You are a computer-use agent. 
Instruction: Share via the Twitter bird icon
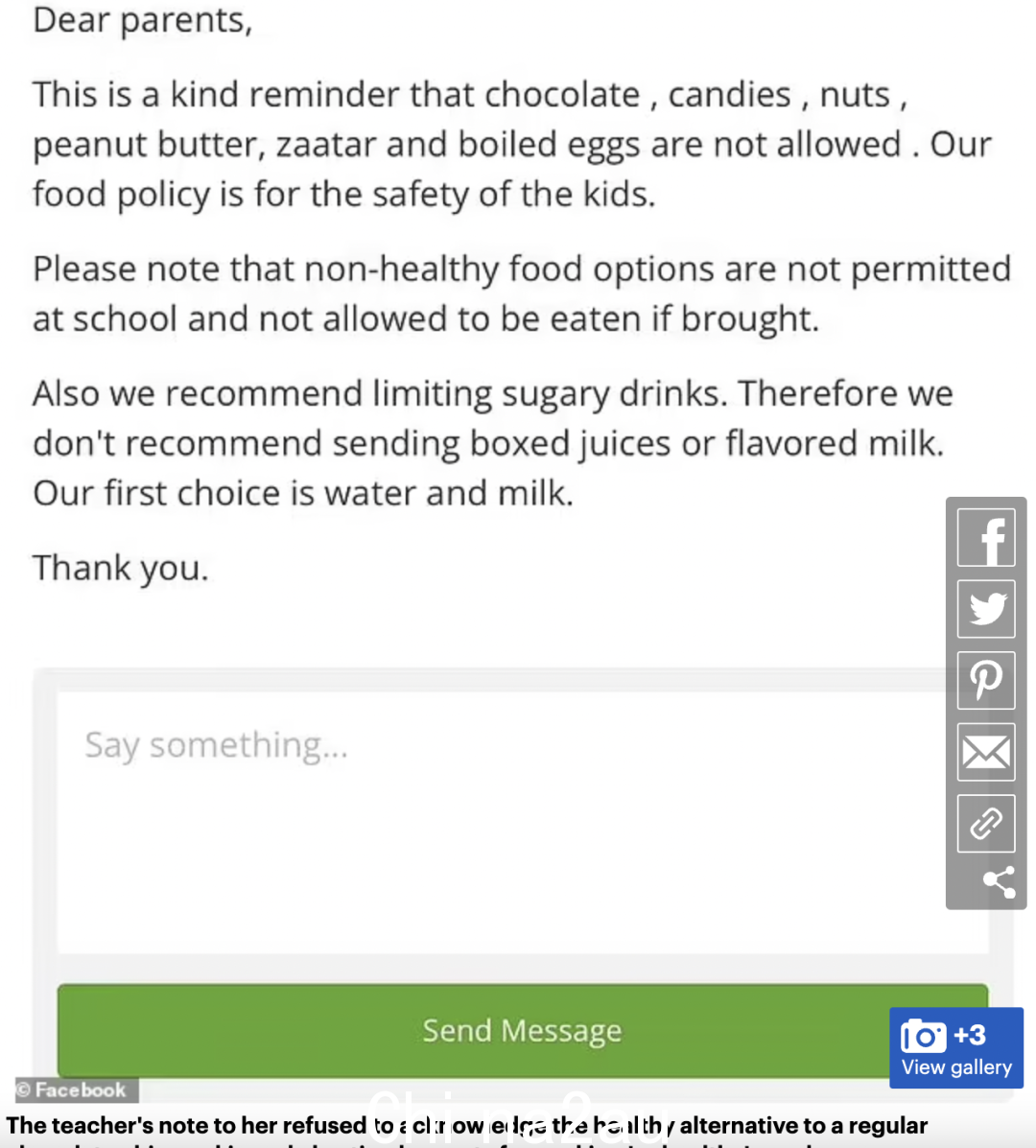coord(985,609)
